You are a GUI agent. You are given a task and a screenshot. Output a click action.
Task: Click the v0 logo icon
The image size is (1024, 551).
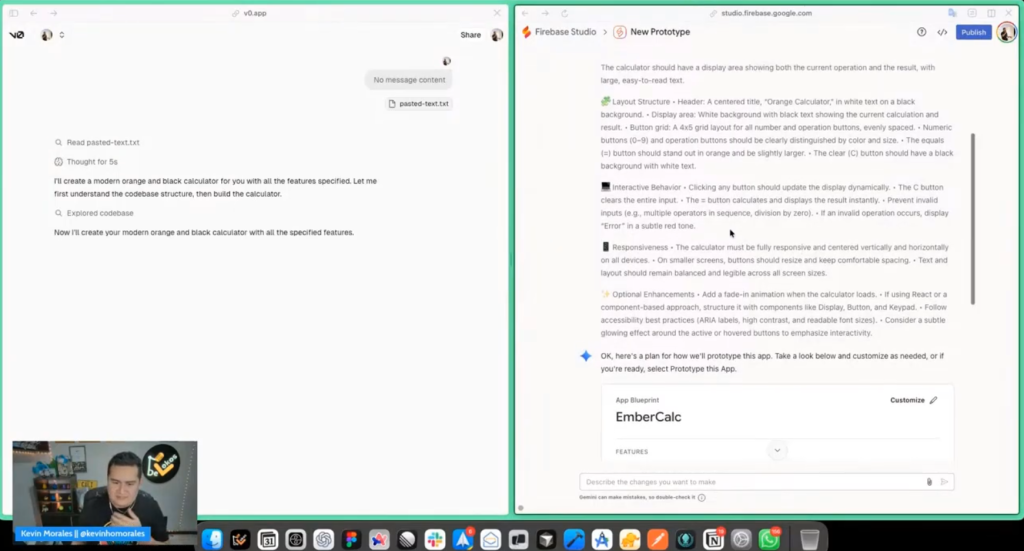pyautogui.click(x=17, y=35)
